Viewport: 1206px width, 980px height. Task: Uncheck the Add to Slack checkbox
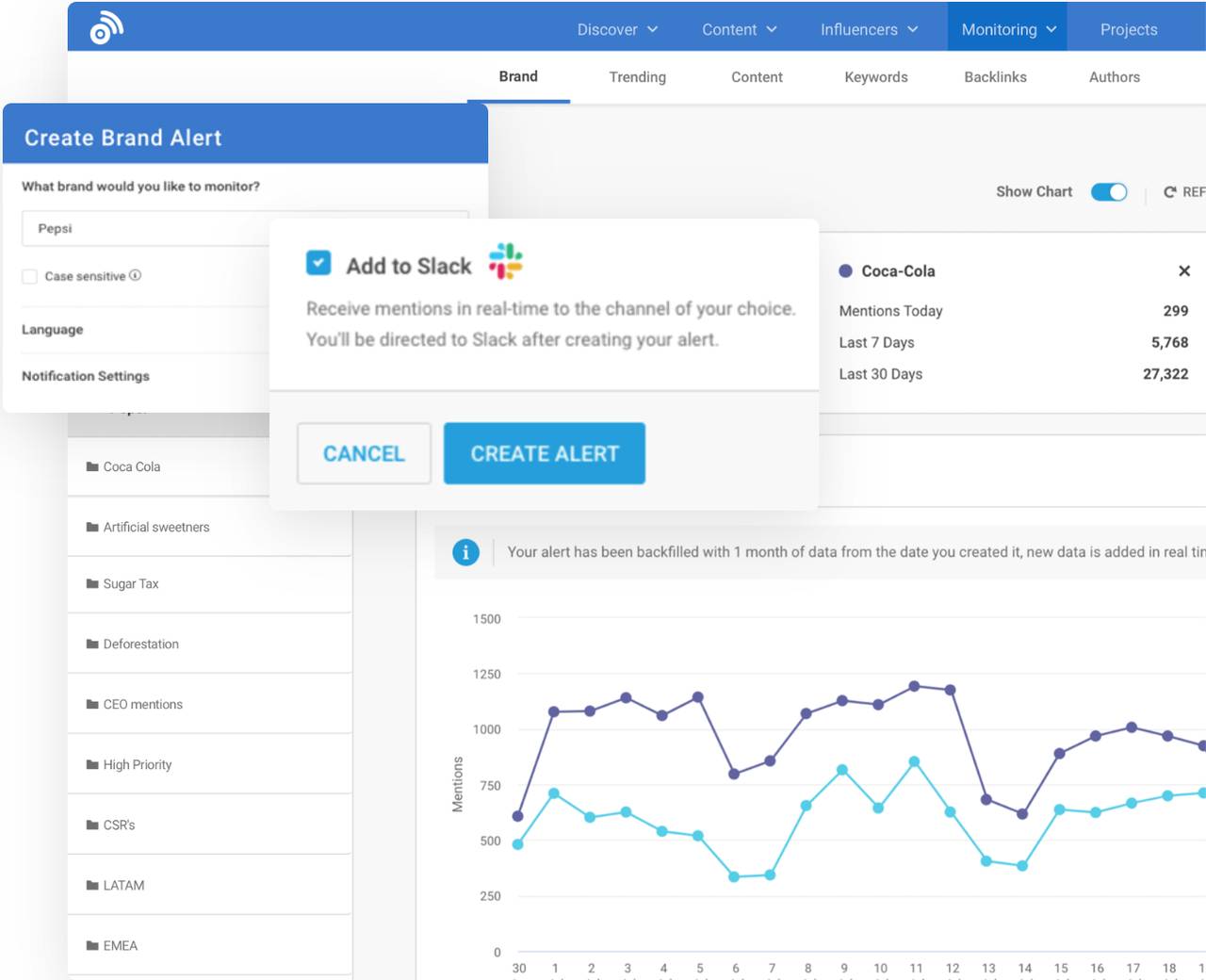coord(318,263)
